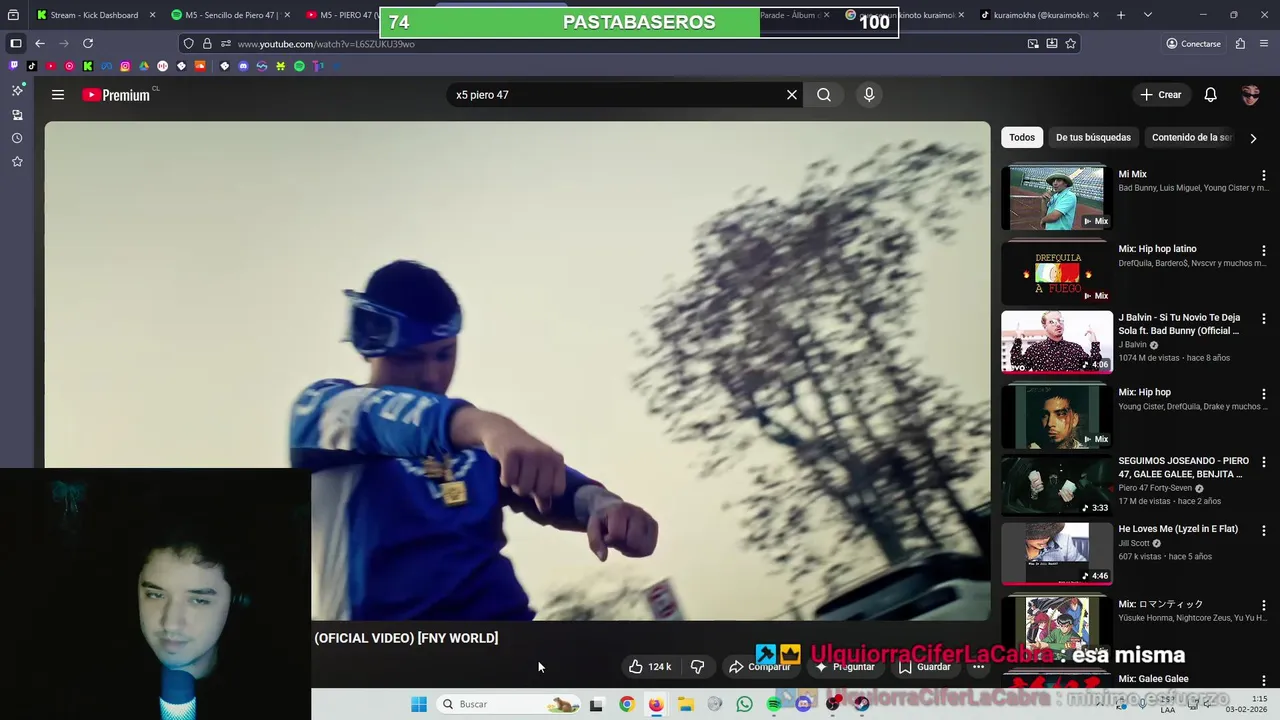This screenshot has height=720, width=1280.
Task: Open more actions ellipsis below video
Action: (979, 667)
